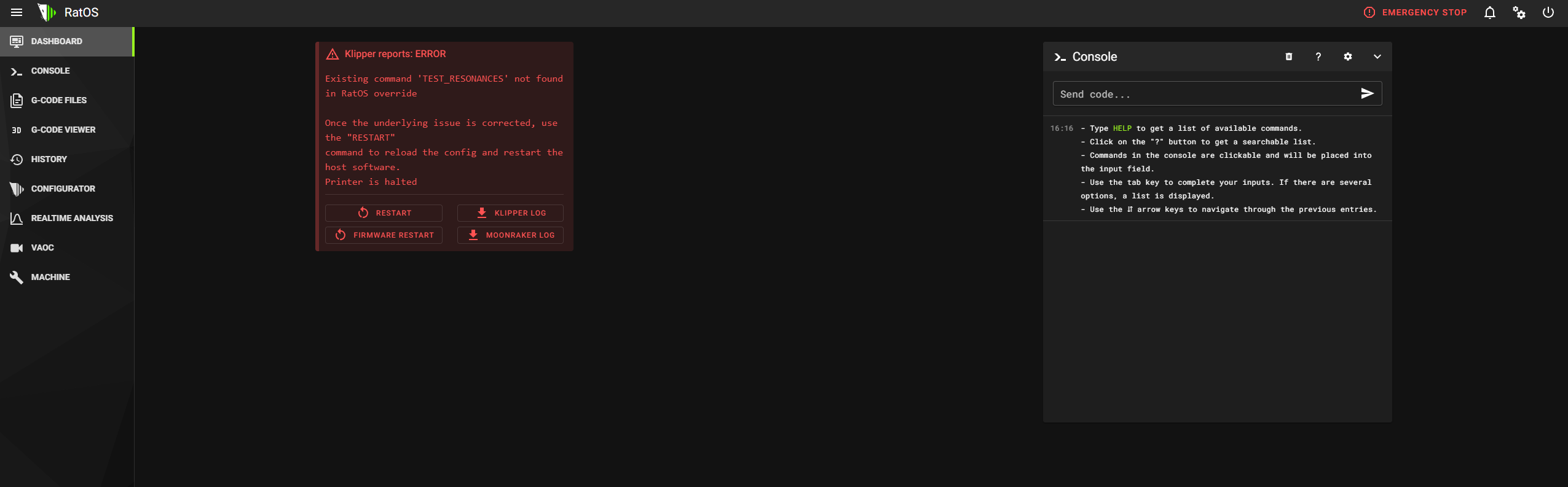The image size is (1568, 487).
Task: Click the Configurator rat logo icon
Action: click(x=17, y=189)
